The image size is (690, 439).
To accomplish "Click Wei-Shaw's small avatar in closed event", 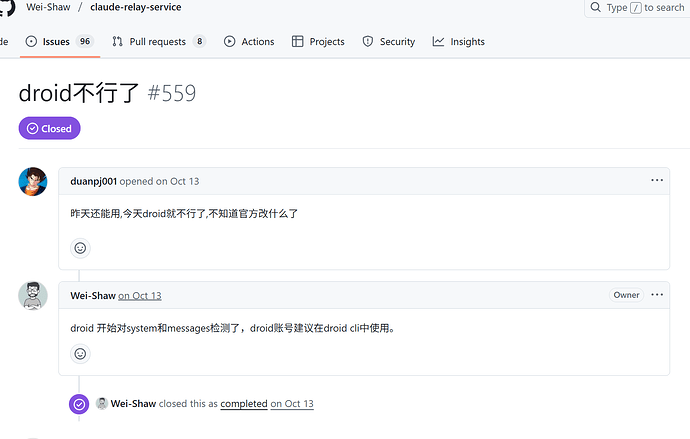I will pyautogui.click(x=102, y=403).
